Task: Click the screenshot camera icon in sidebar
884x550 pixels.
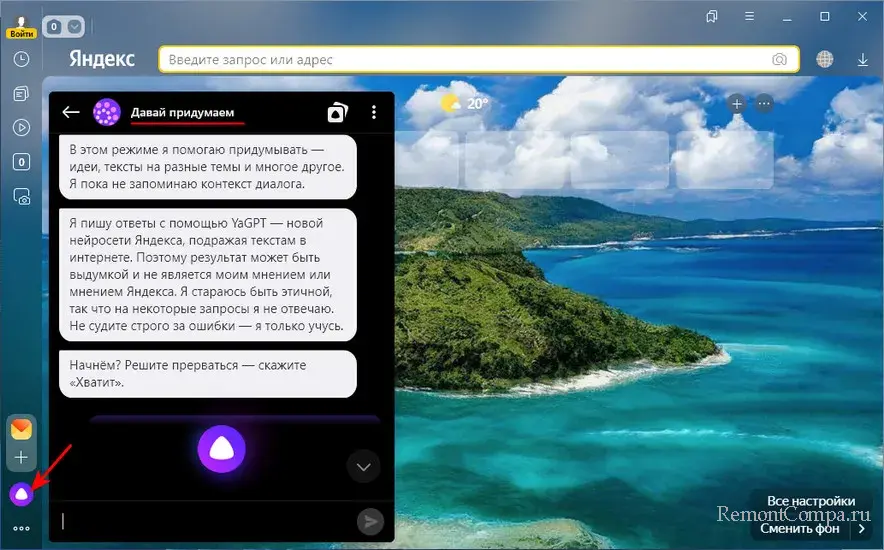Action: (x=21, y=198)
